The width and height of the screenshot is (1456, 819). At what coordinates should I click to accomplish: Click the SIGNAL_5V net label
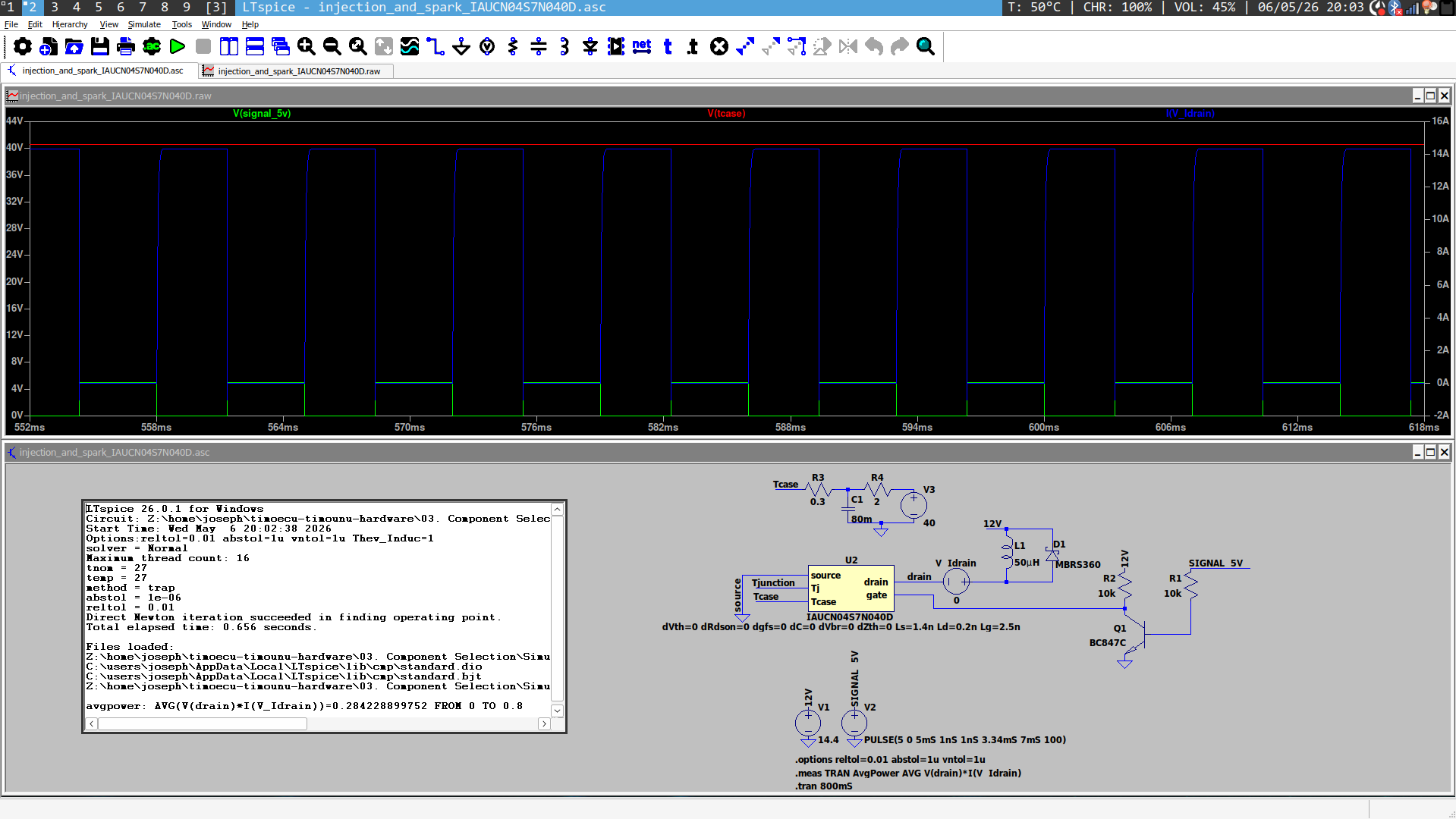1215,563
